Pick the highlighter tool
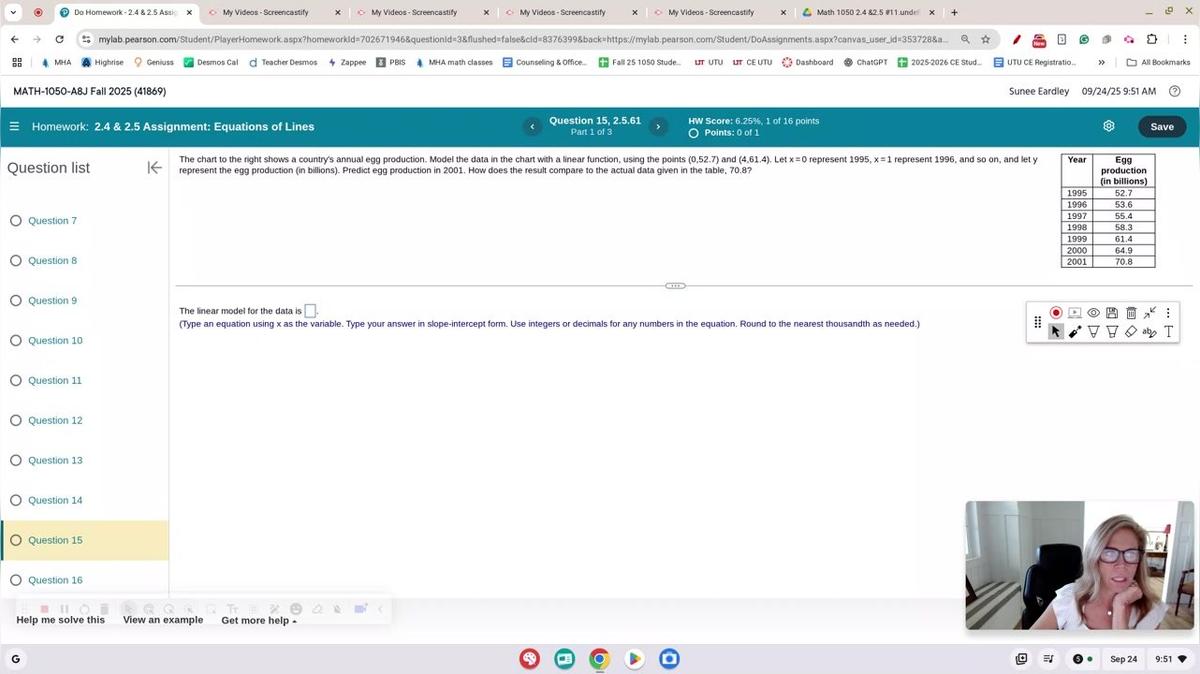The height and width of the screenshot is (674, 1200). (x=1111, y=331)
